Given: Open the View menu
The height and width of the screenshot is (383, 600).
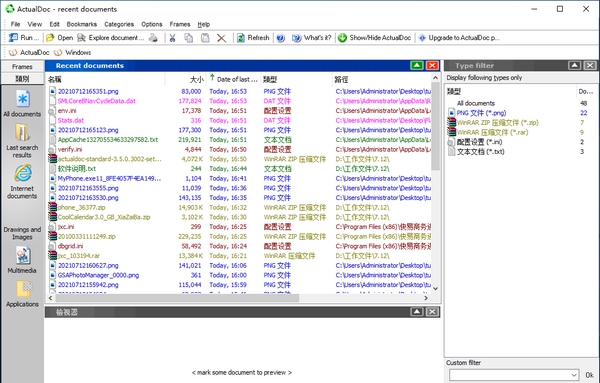Looking at the screenshot, I should (34, 24).
